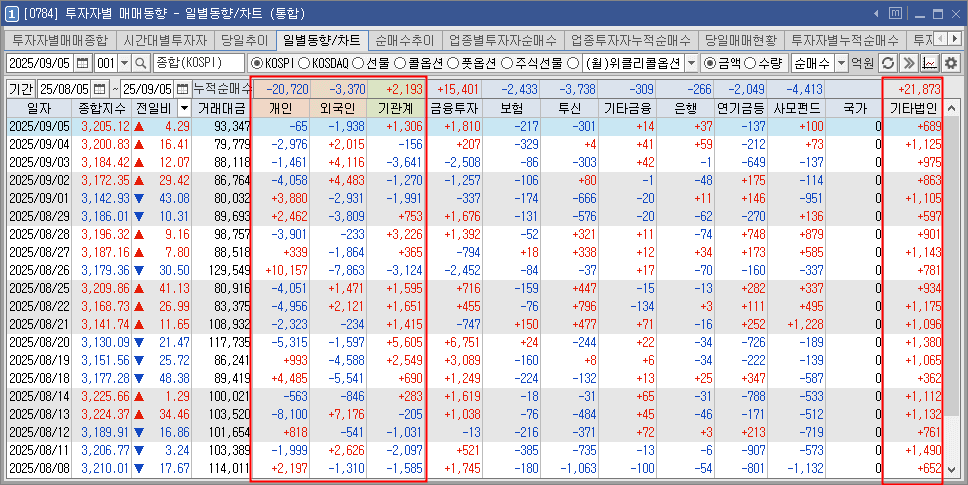The height and width of the screenshot is (485, 968).
Task: Switch to 업종별투자자순매수 tab
Action: (503, 41)
